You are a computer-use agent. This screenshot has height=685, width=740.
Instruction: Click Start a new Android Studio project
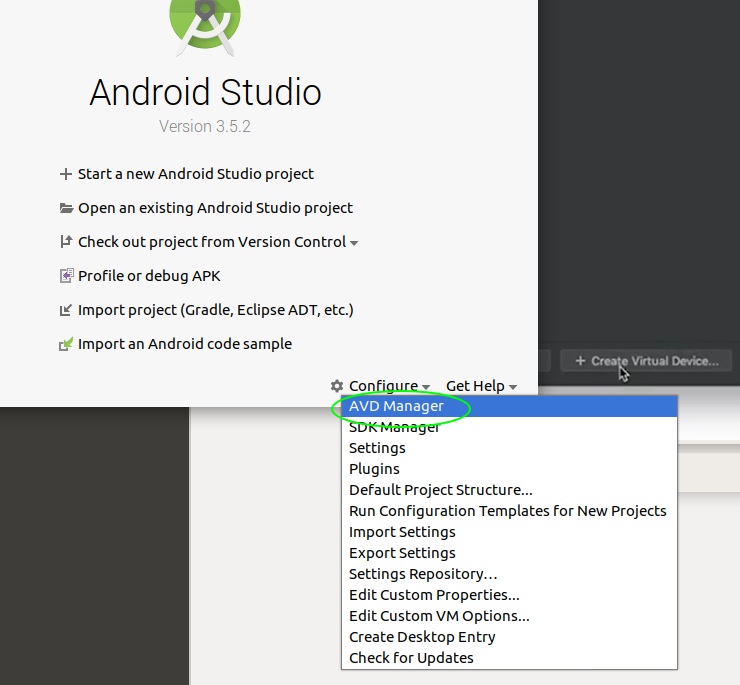(196, 174)
